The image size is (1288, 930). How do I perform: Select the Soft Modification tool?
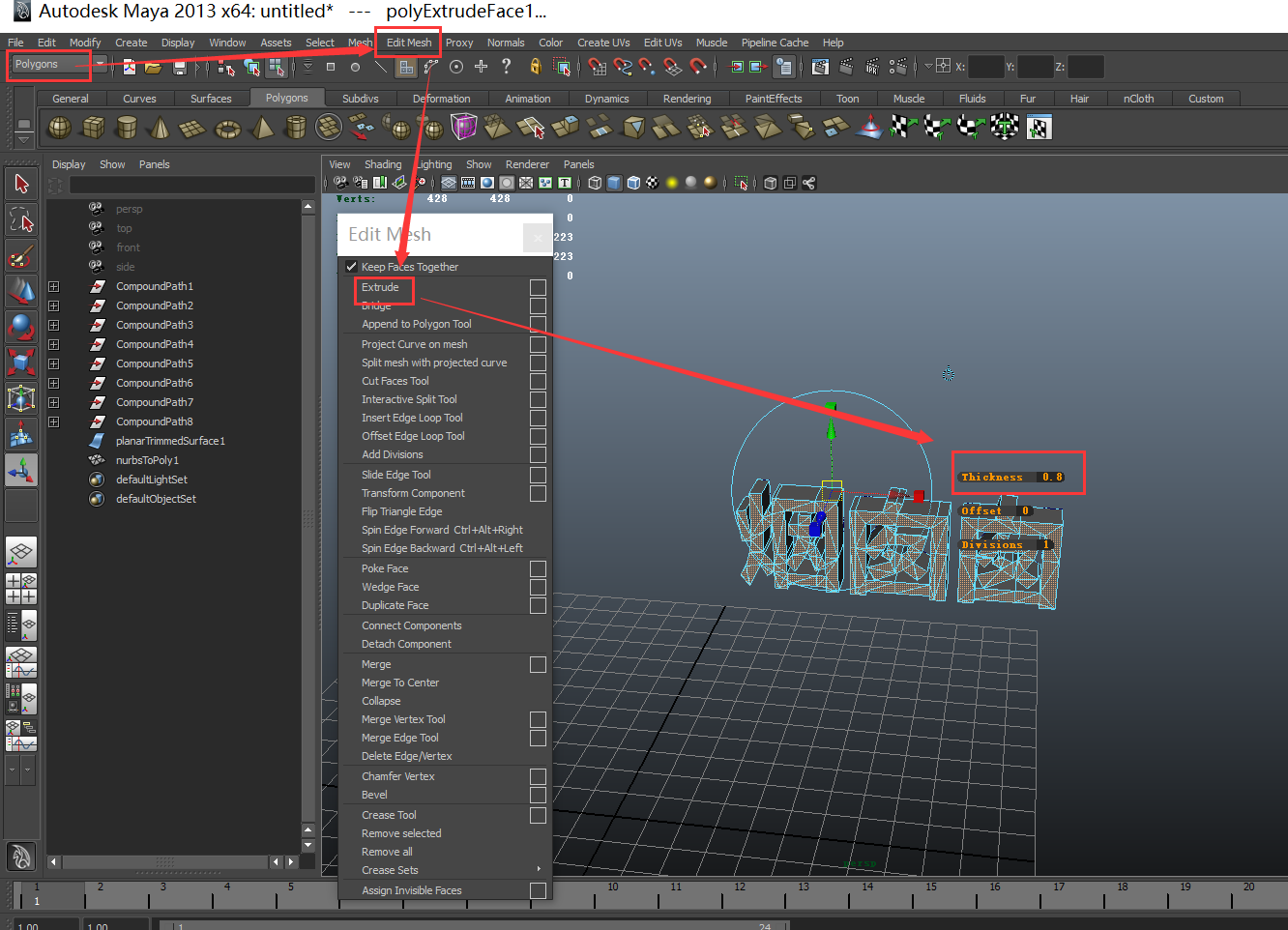coord(21,434)
